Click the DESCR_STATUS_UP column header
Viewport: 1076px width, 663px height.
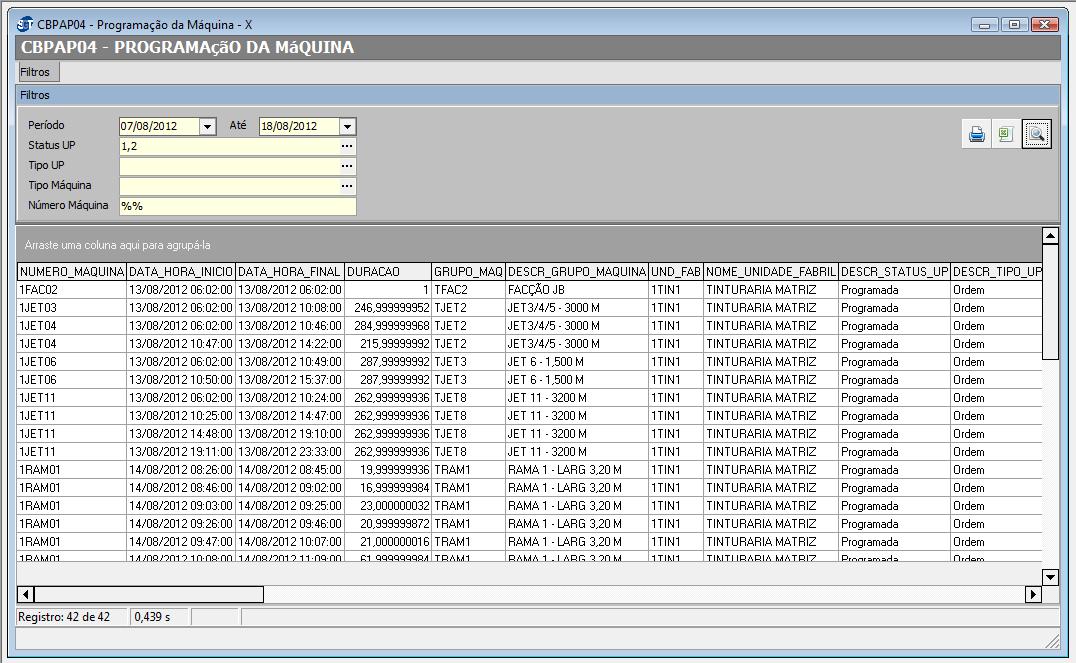click(894, 272)
